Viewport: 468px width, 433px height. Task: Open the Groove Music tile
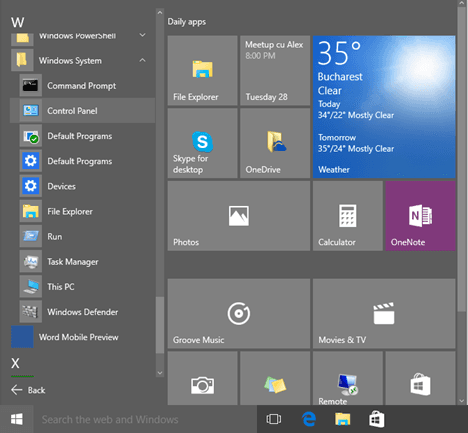click(239, 314)
